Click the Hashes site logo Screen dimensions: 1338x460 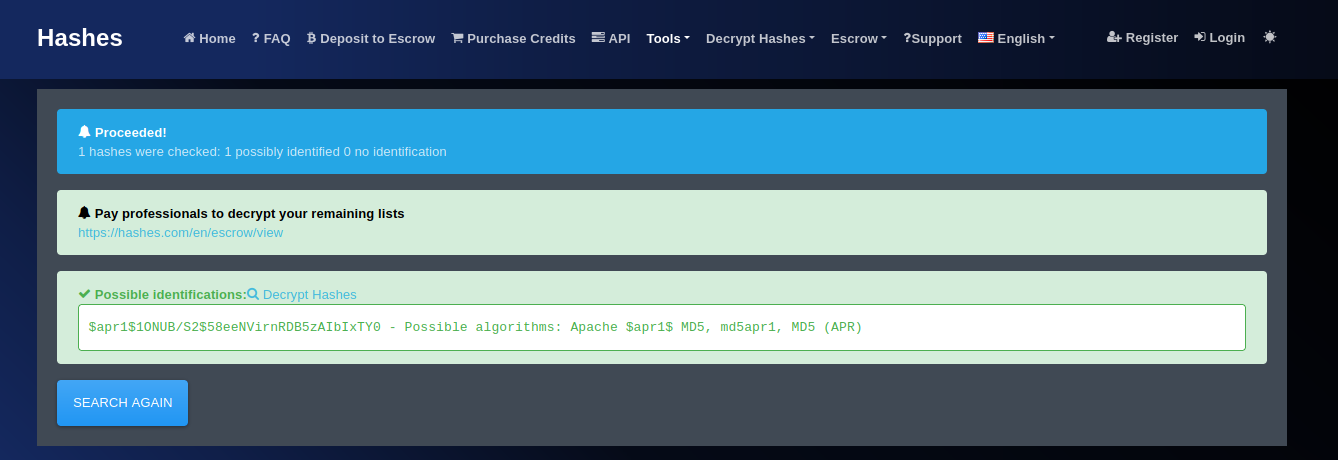[80, 38]
